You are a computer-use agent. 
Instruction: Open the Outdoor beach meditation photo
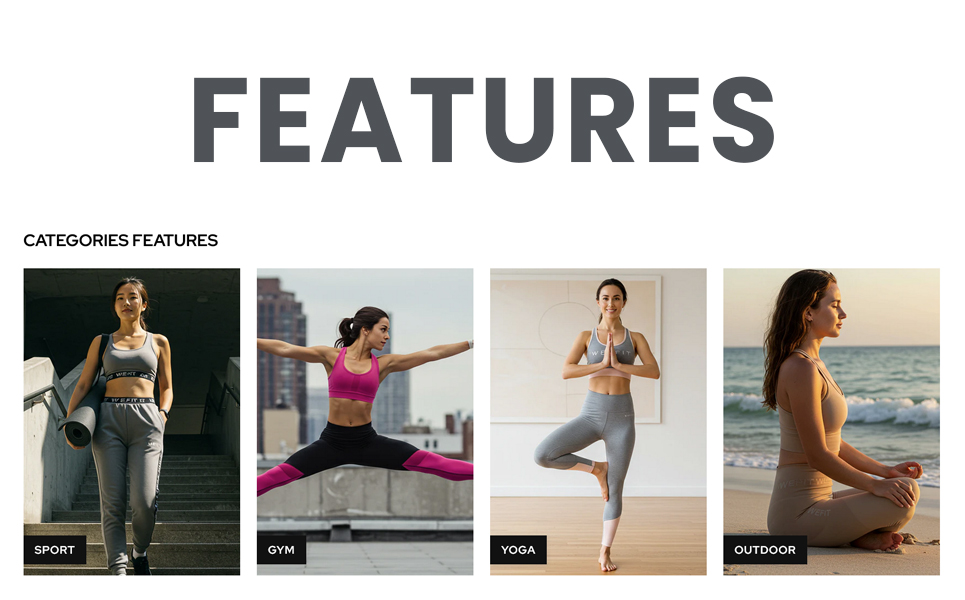[x=831, y=422]
